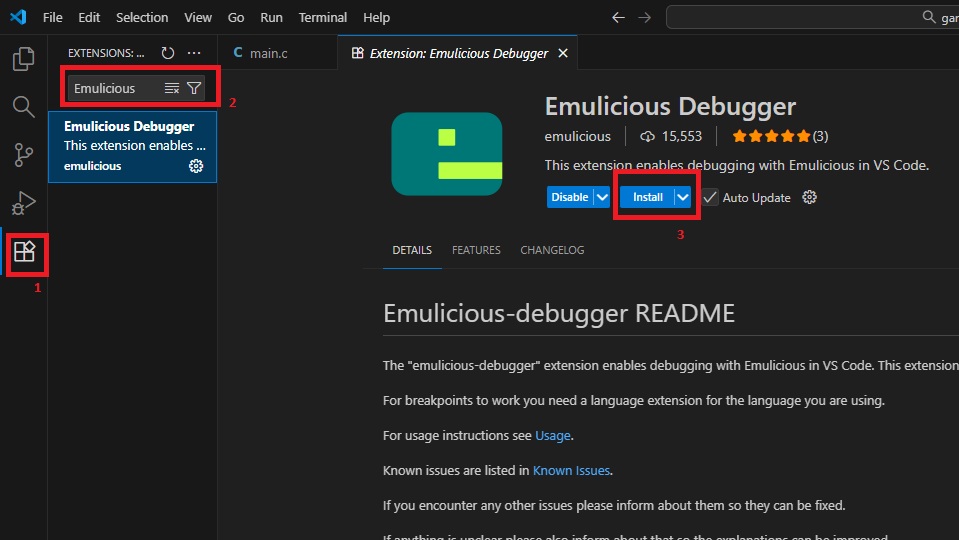Open the Run and Debug view
The image size is (959, 540).
[23, 203]
